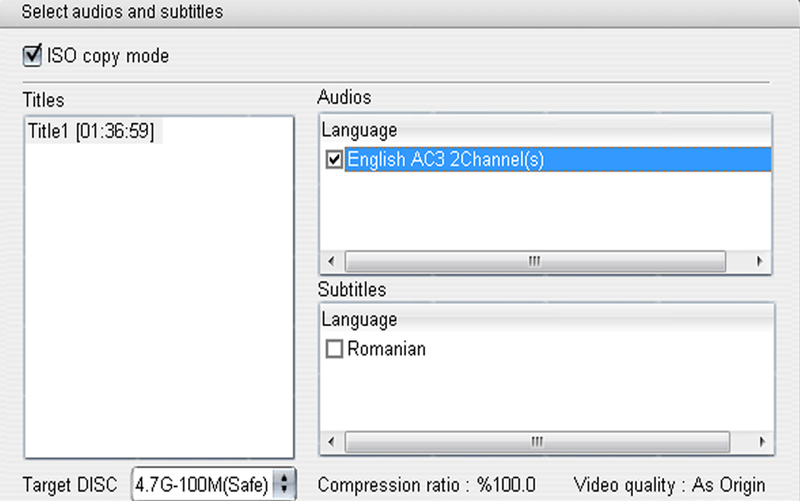This screenshot has width=800, height=501.
Task: Click the Audios list left scroll arrow
Action: click(x=332, y=261)
